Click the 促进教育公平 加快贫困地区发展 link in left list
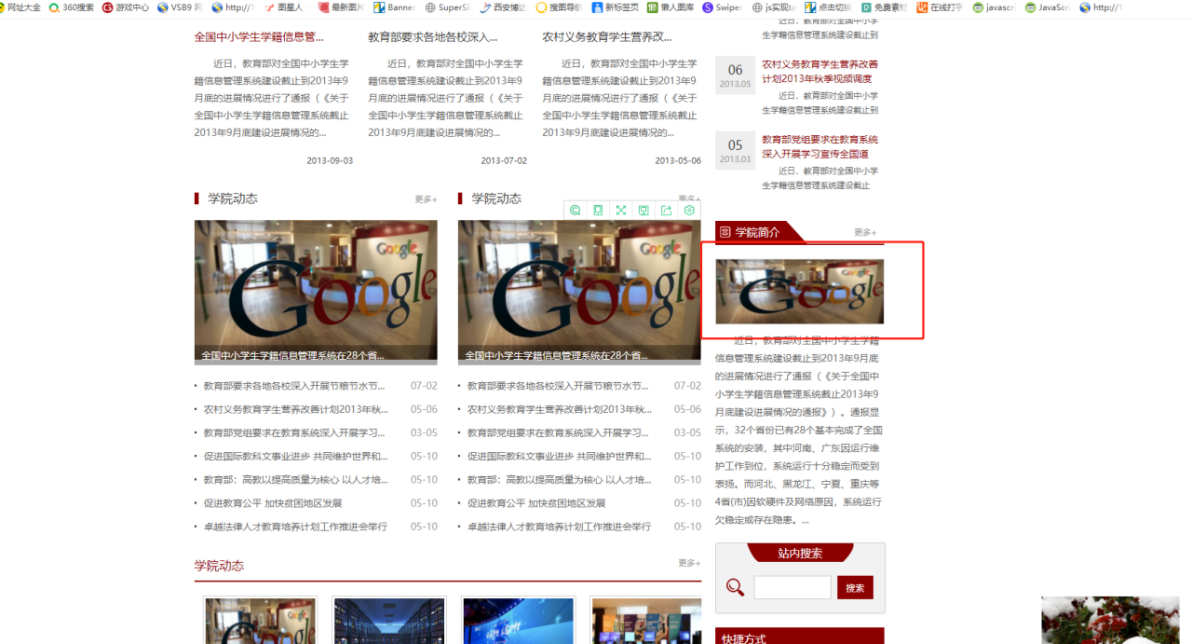The height and width of the screenshot is (644, 1193). (x=273, y=503)
